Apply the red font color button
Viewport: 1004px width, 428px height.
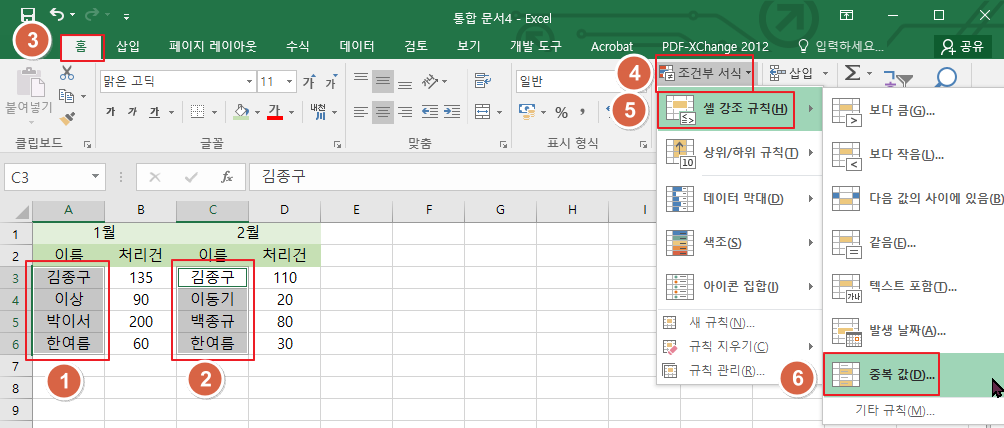(276, 112)
